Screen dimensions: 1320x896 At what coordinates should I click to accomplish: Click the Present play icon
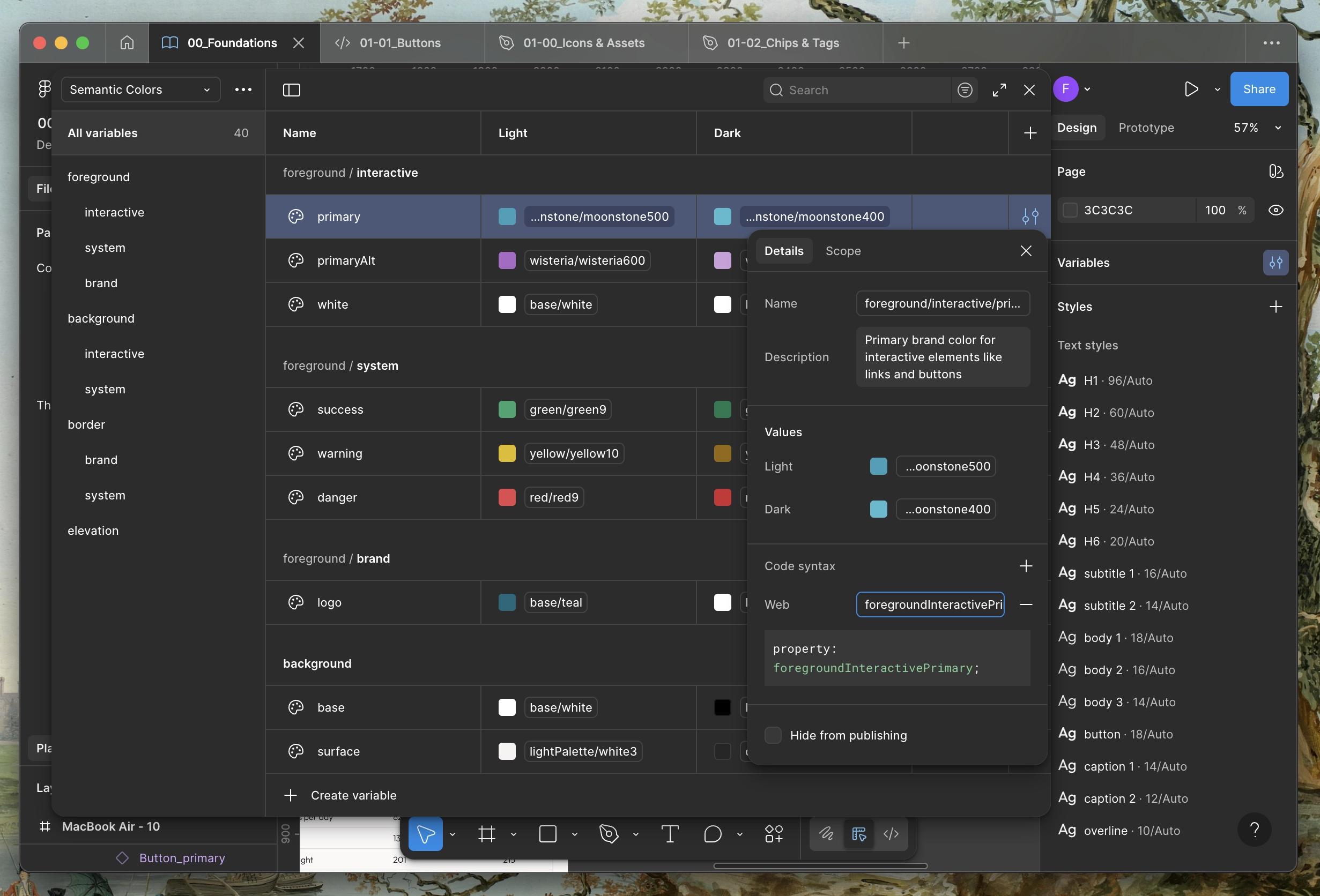point(1191,89)
